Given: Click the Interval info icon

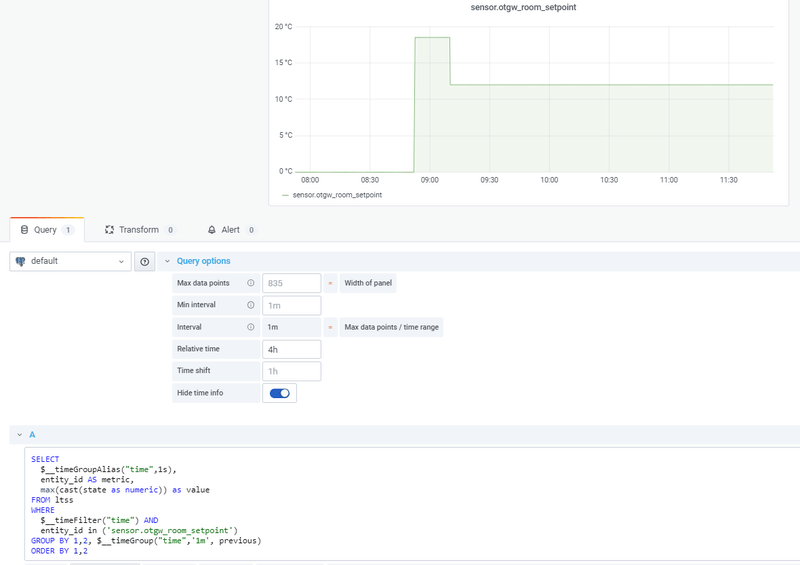Looking at the screenshot, I should click(250, 327).
